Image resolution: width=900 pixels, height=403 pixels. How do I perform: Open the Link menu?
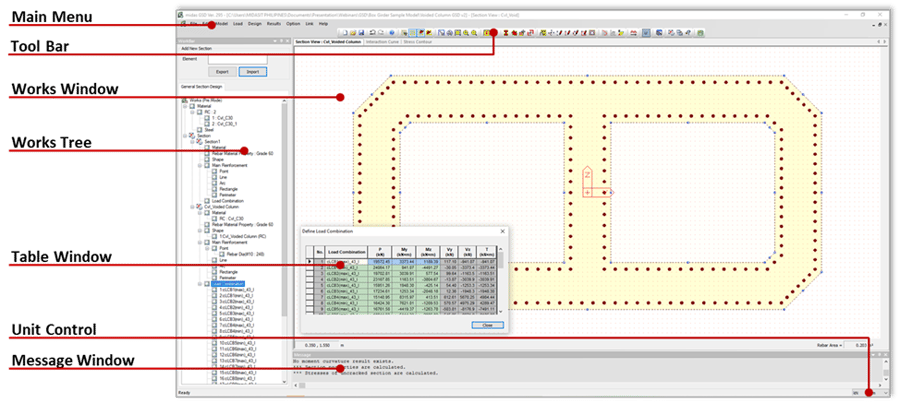[309, 24]
